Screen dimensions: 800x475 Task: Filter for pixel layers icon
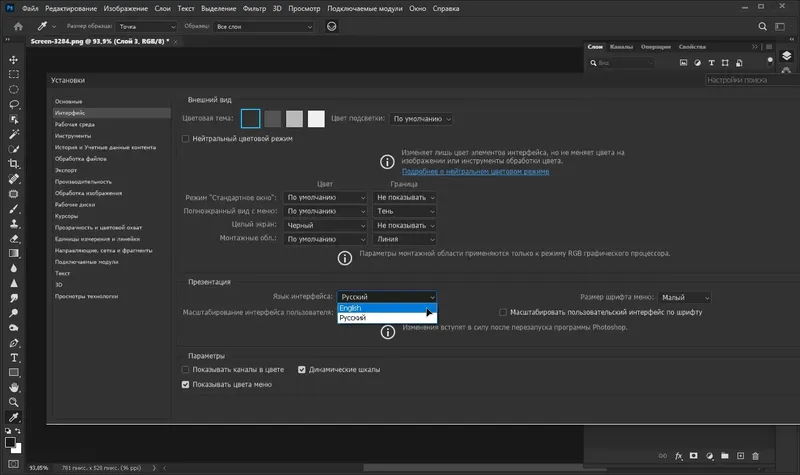click(x=683, y=63)
